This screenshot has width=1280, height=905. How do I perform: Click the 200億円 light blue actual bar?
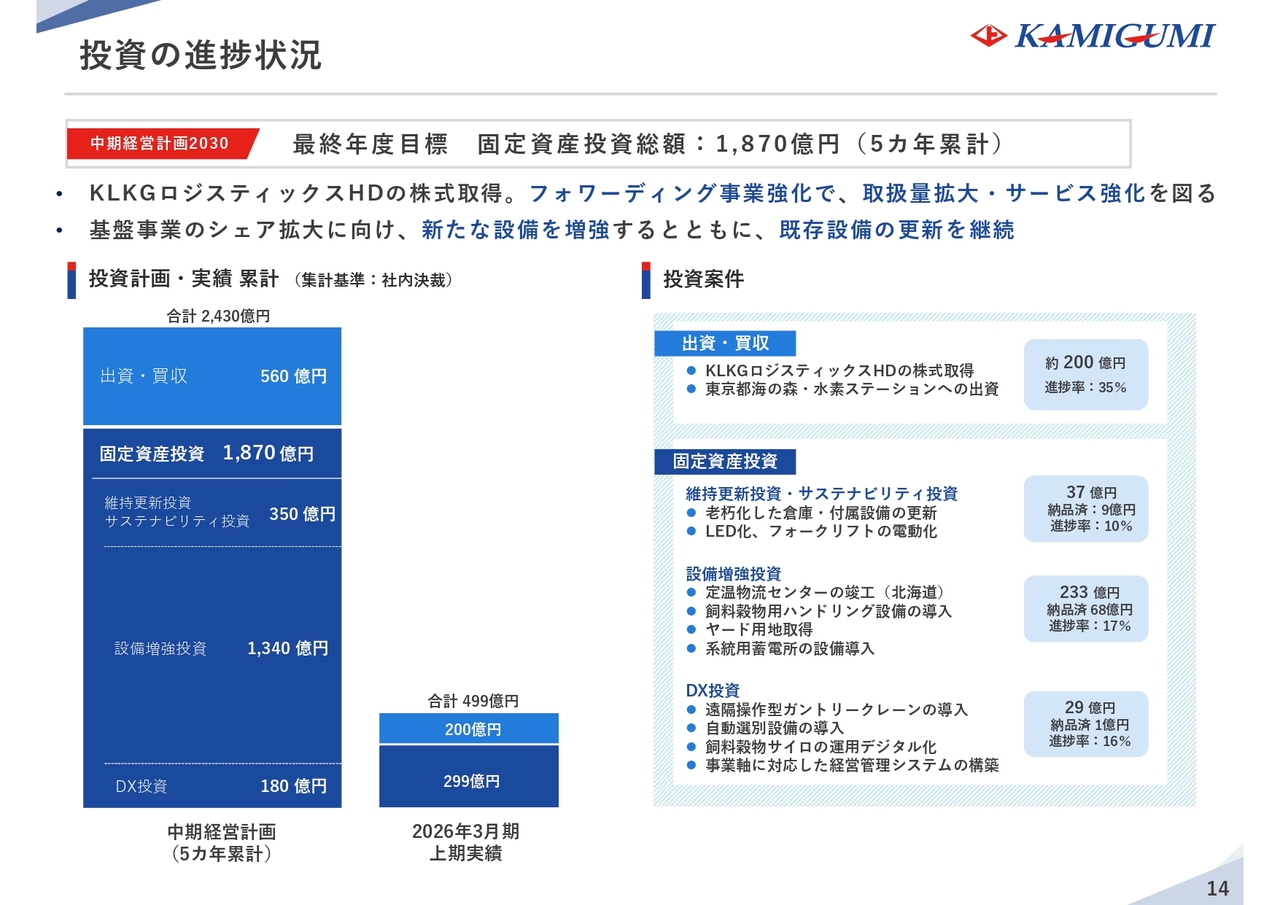469,729
